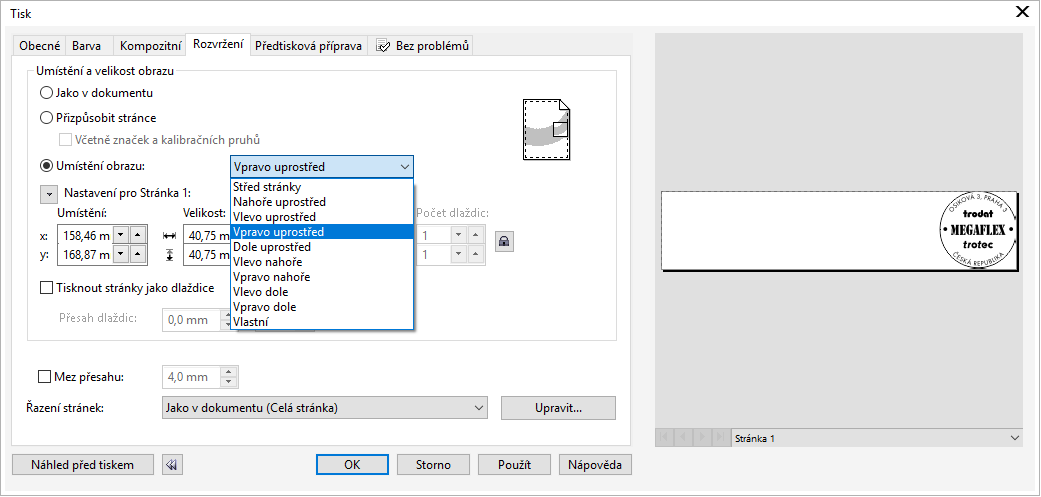Toggle the 'Mez přesahu' checkbox
The image size is (1041, 497).
click(x=43, y=377)
